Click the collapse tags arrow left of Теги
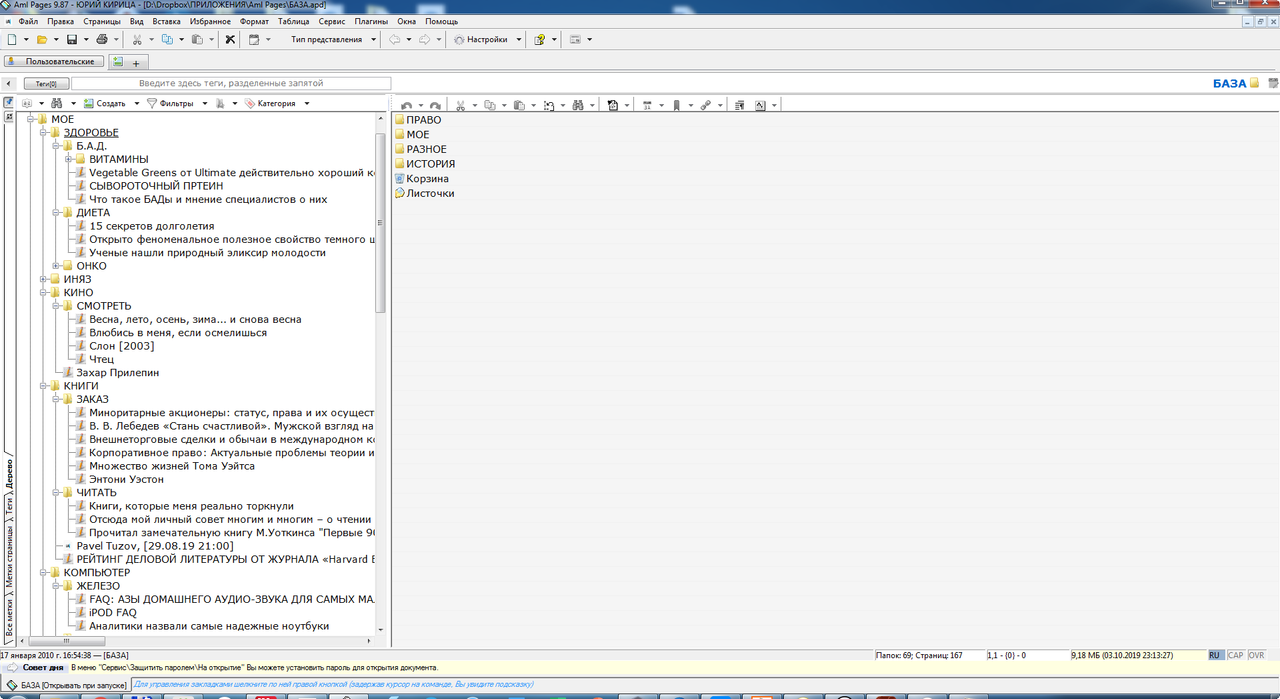Image resolution: width=1280 pixels, height=699 pixels. [x=10, y=84]
